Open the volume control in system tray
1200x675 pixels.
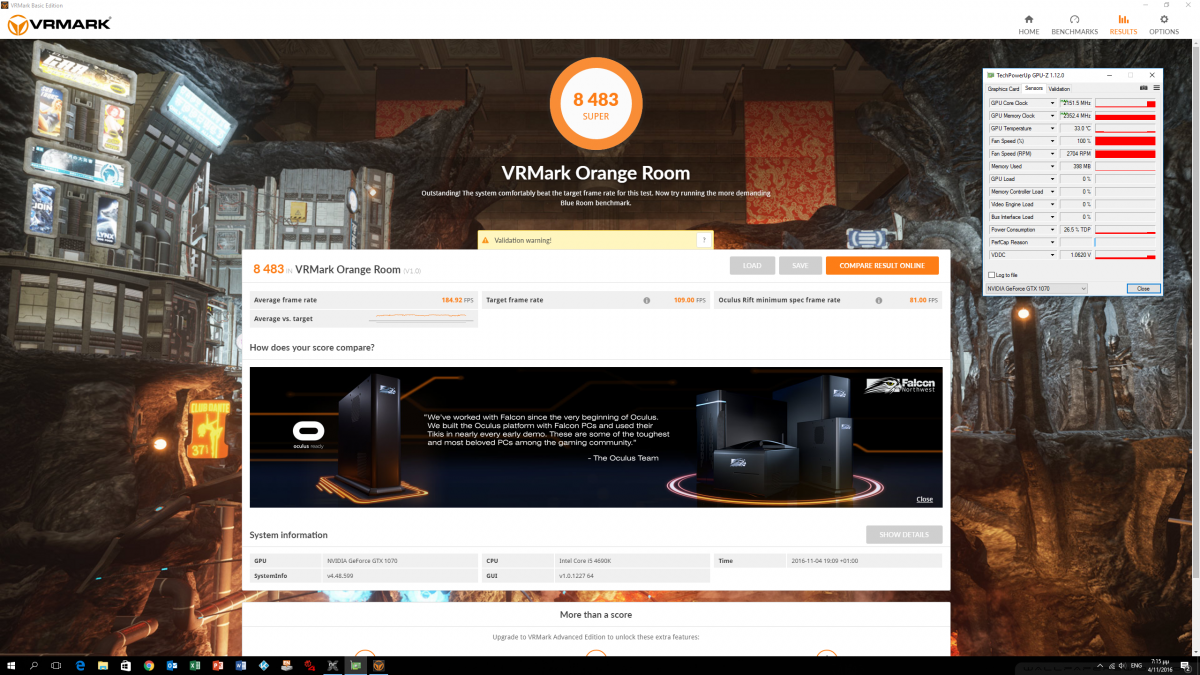pyautogui.click(x=1120, y=665)
